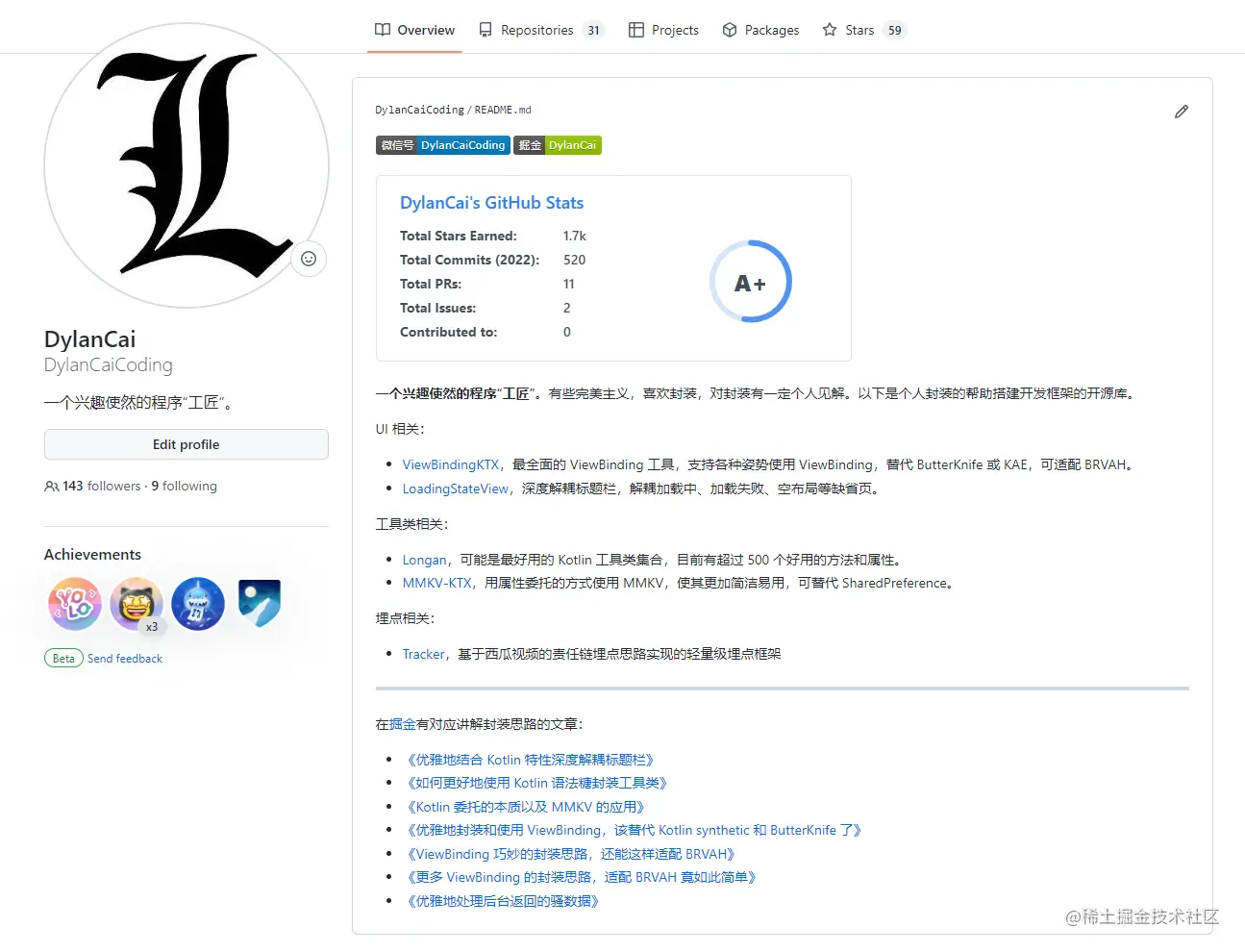
Task: Click the Stars count 59
Action: 895,30
